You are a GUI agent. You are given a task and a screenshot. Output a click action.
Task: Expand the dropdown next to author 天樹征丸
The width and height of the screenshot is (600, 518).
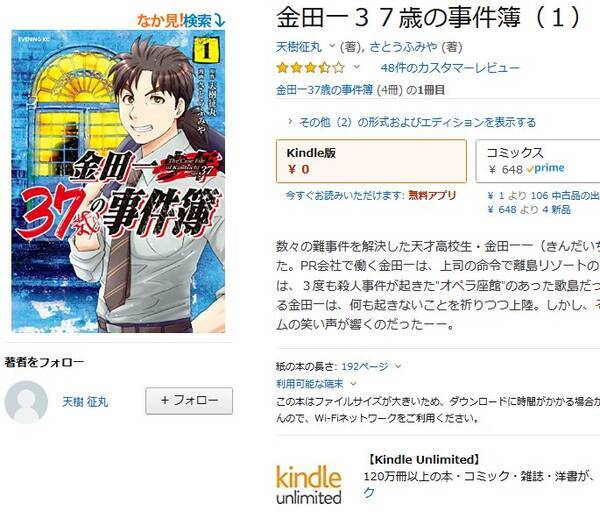click(x=331, y=47)
